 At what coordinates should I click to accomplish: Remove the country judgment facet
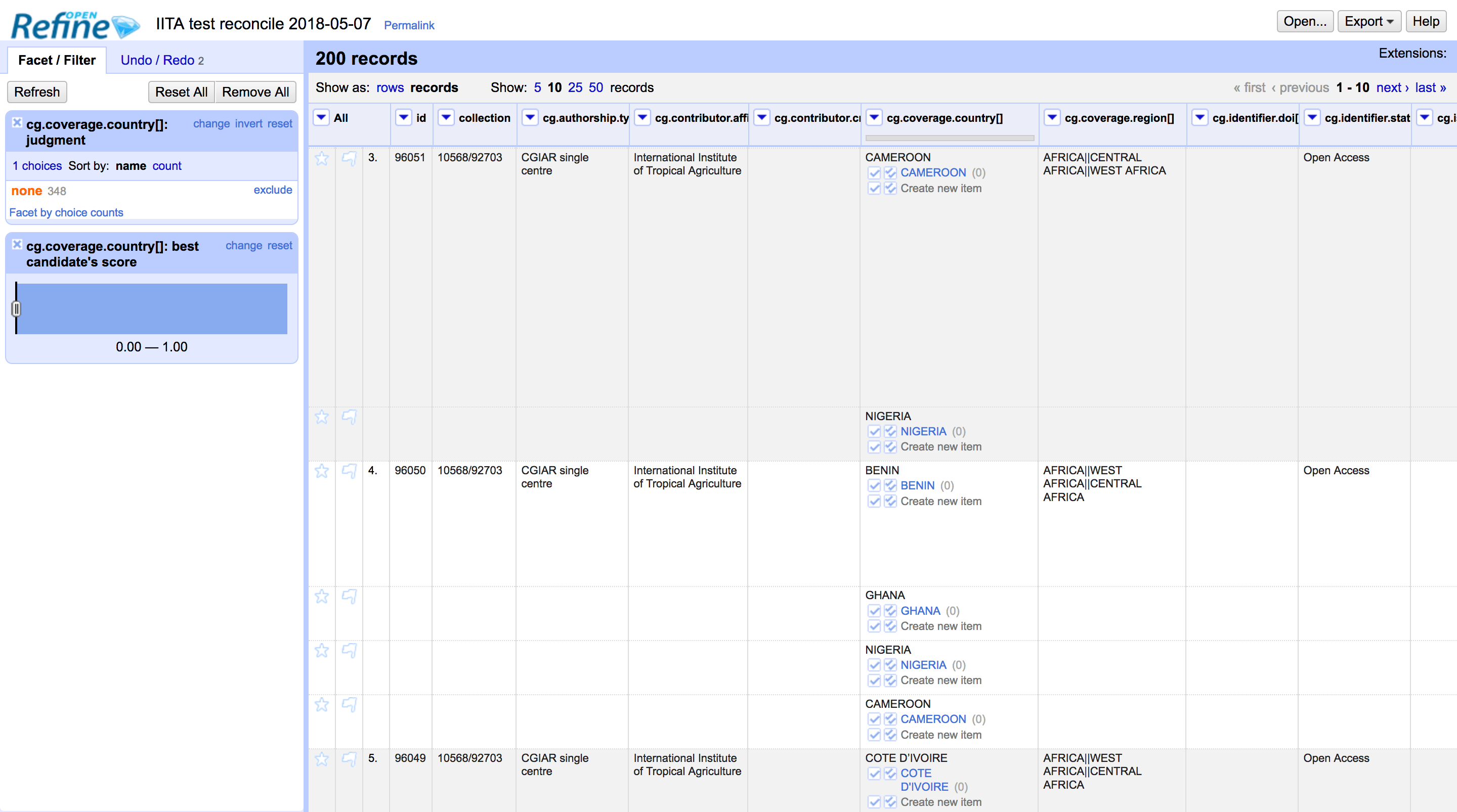[x=17, y=123]
